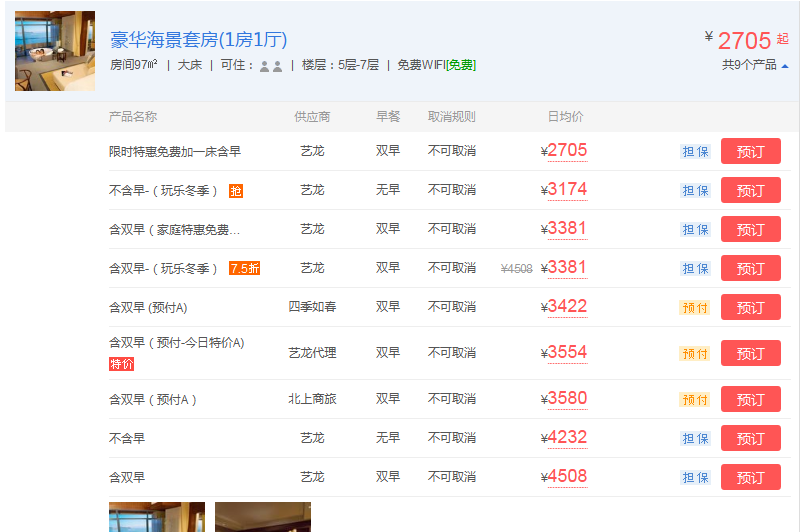Click the ¥3580 price from 北上商旅
803x532 pixels.
click(566, 399)
